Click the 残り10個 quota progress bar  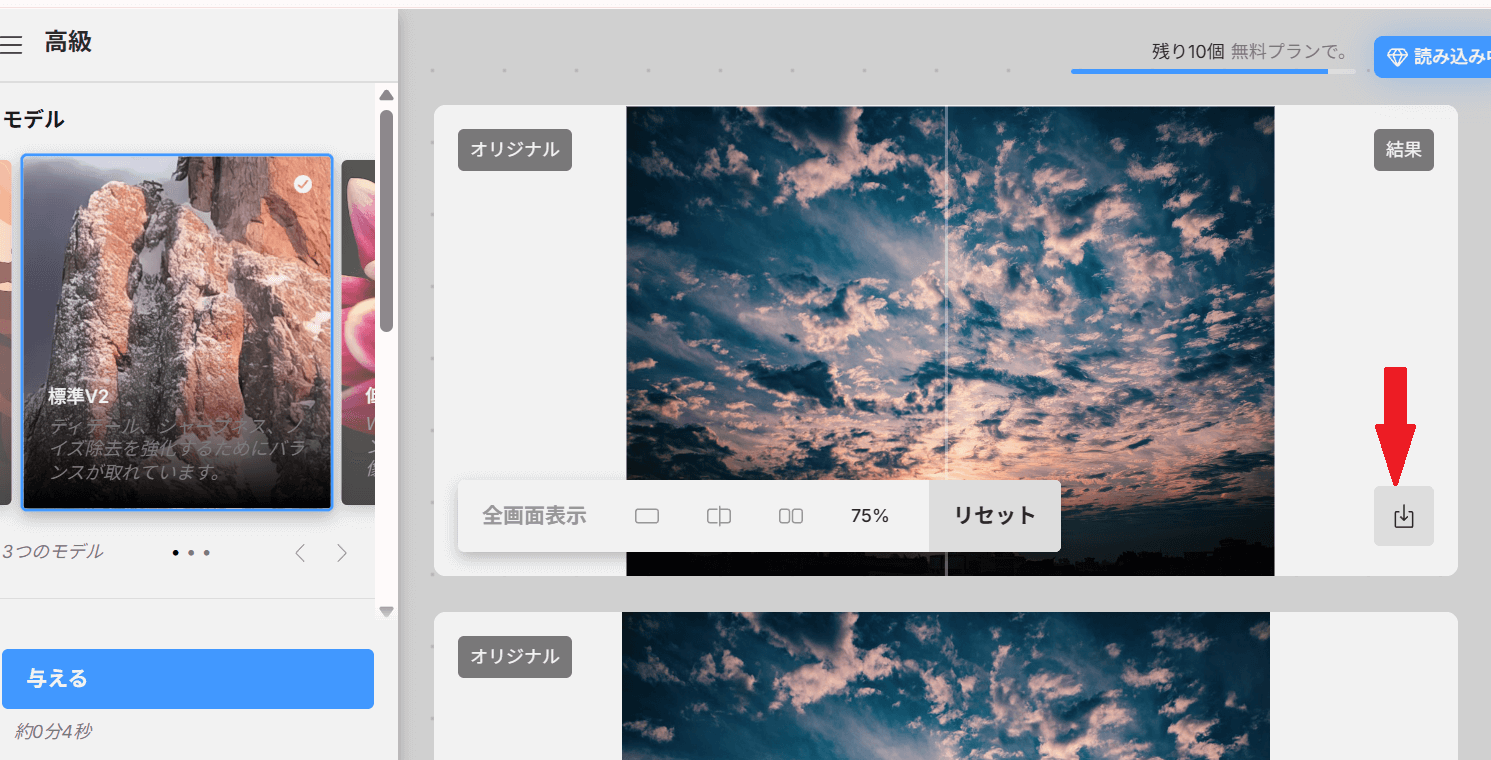click(1213, 71)
